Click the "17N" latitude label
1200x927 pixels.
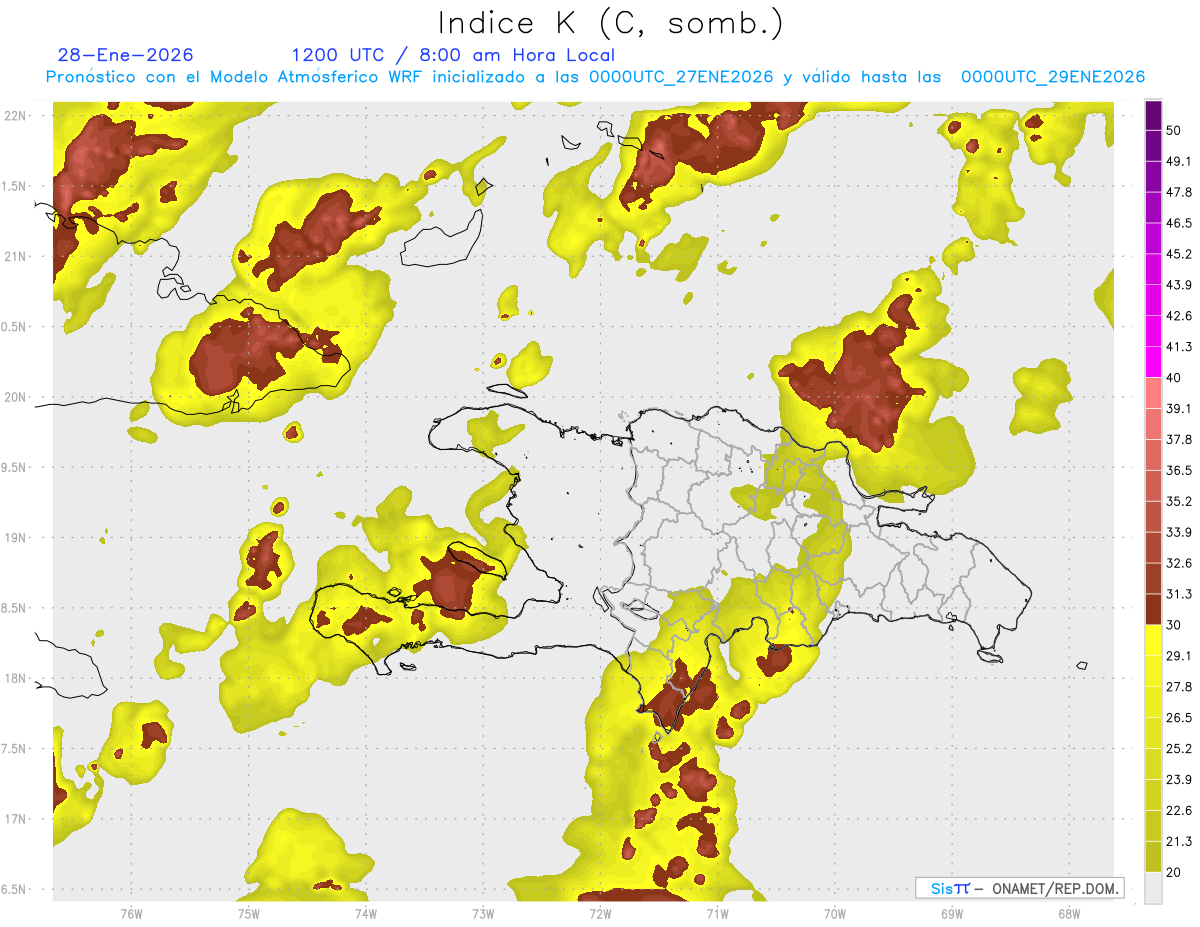(16, 819)
